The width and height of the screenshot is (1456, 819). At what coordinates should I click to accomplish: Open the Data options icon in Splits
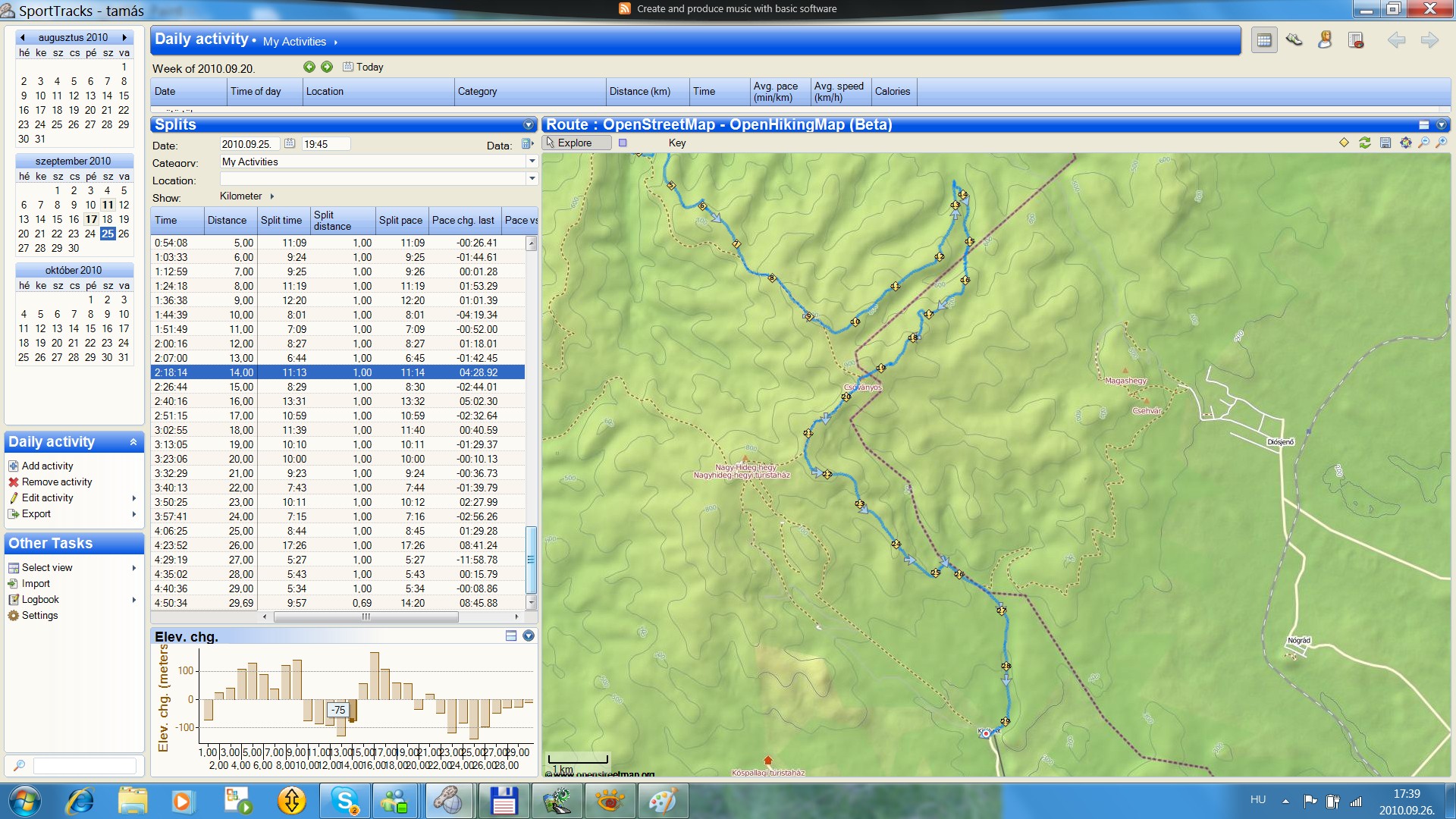[528, 144]
